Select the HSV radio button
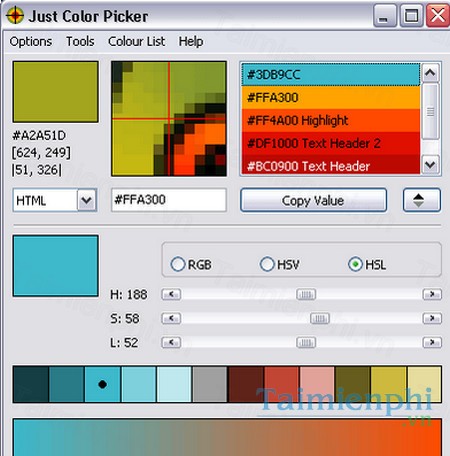This screenshot has height=456, width=450. pyautogui.click(x=279, y=265)
